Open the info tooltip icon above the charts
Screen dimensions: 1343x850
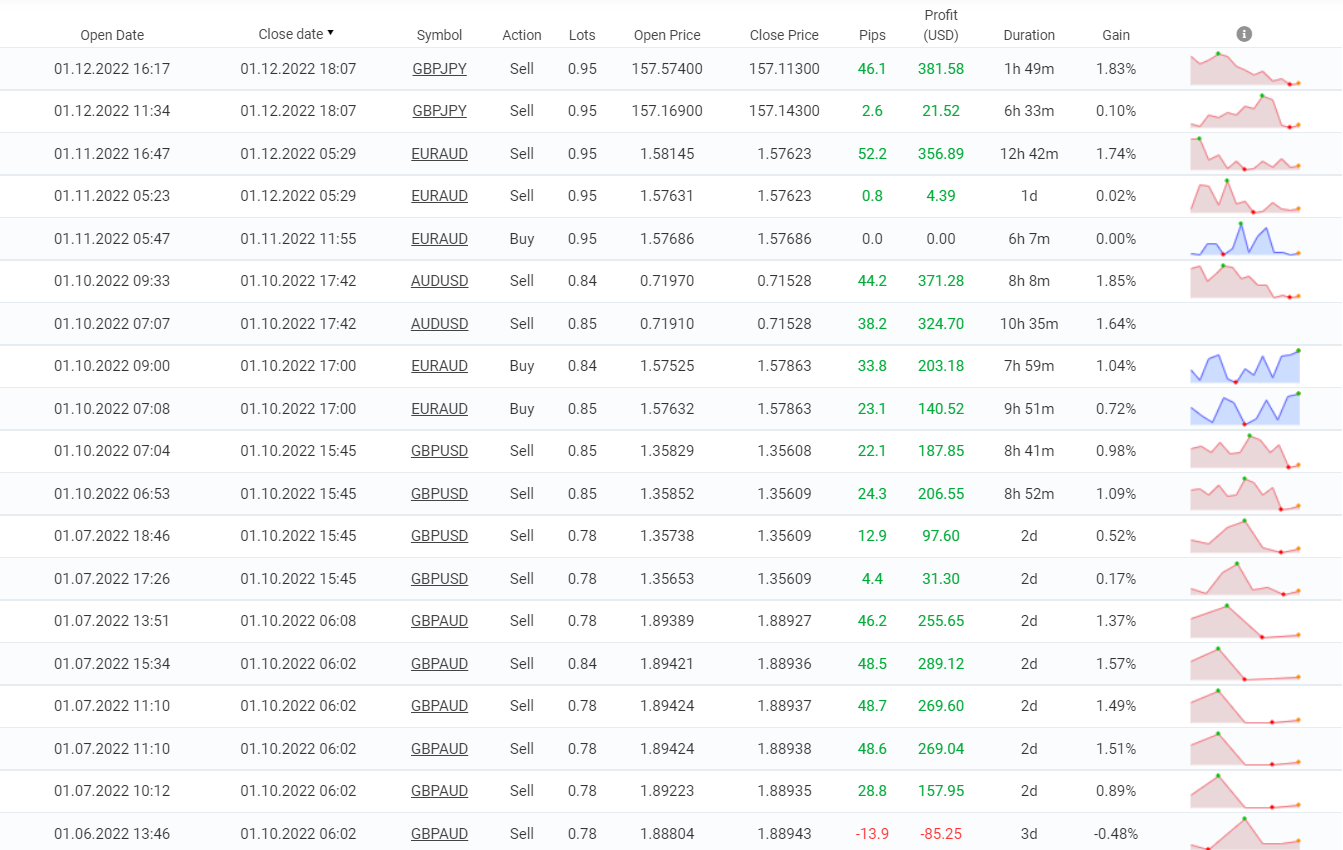[1243, 33]
